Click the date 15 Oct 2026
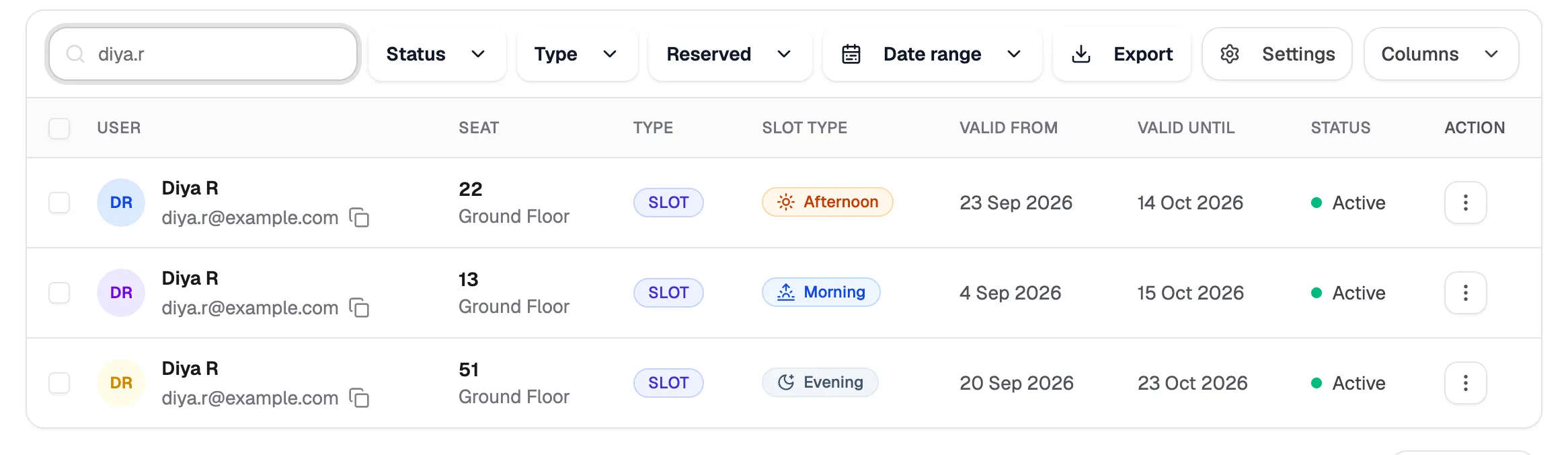 pos(1191,293)
